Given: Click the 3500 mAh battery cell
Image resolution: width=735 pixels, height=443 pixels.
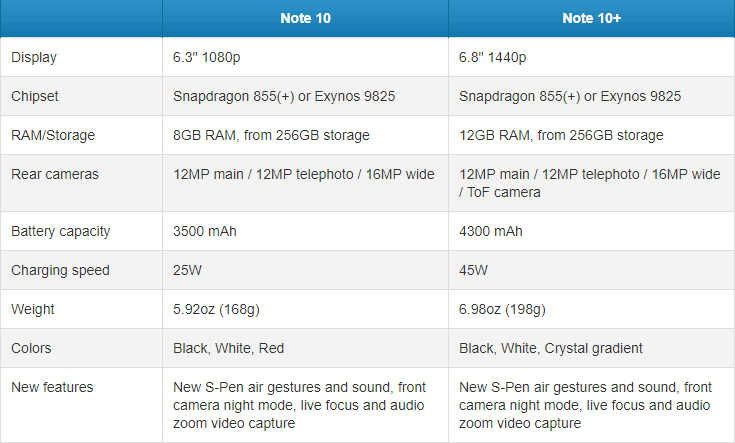Looking at the screenshot, I should pyautogui.click(x=204, y=231).
